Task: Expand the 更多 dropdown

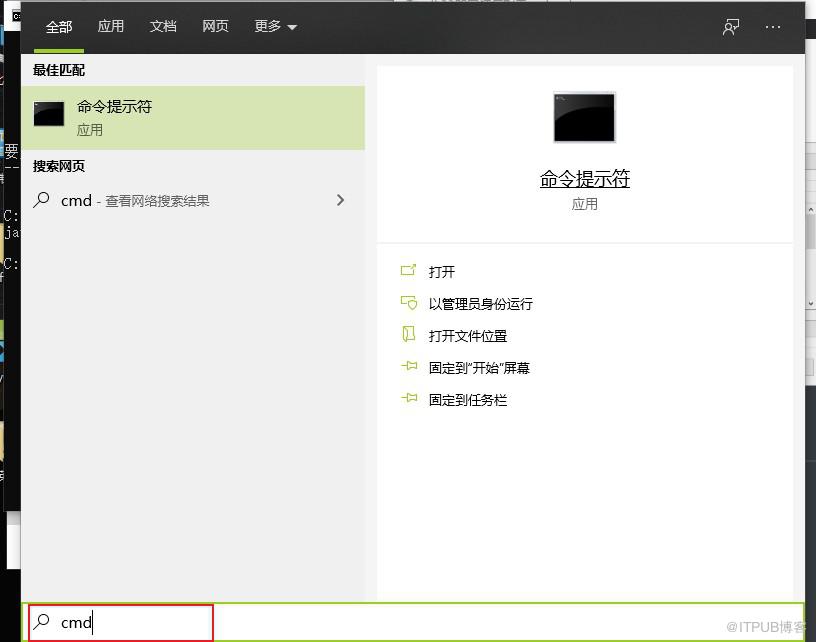Action: [x=275, y=26]
